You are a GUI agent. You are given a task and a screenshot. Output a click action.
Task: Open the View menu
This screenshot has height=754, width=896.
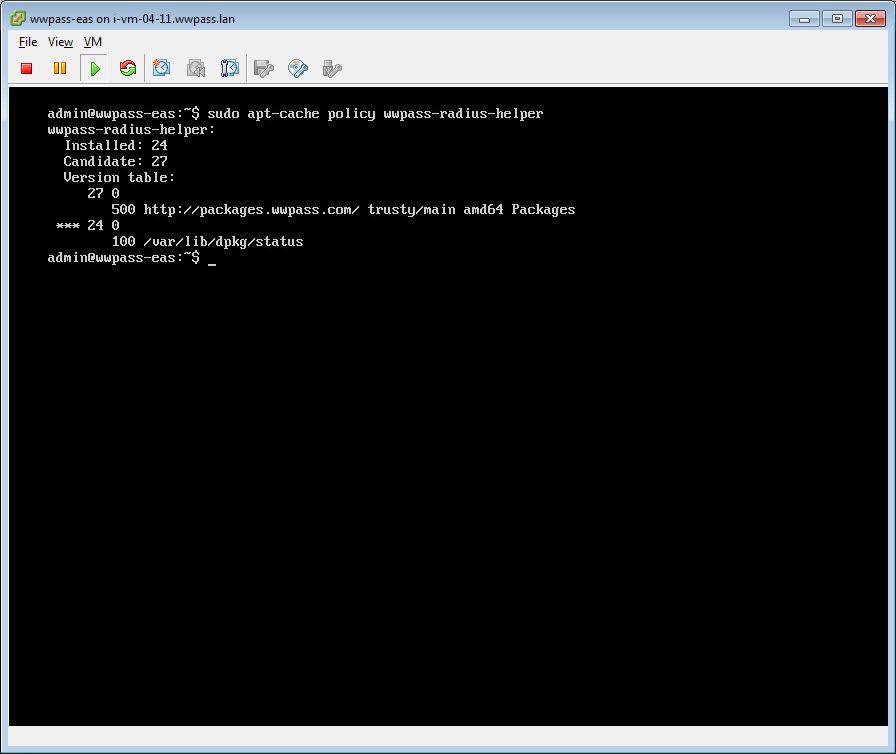point(59,42)
